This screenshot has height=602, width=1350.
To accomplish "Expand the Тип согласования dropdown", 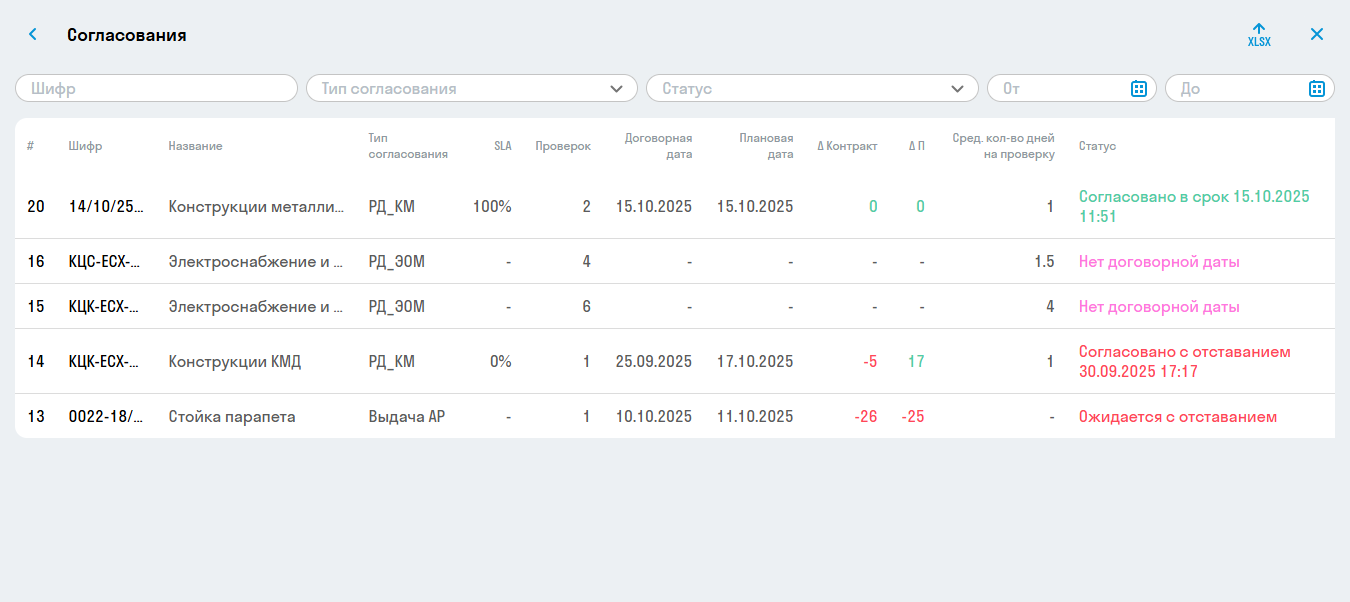I will [616, 89].
